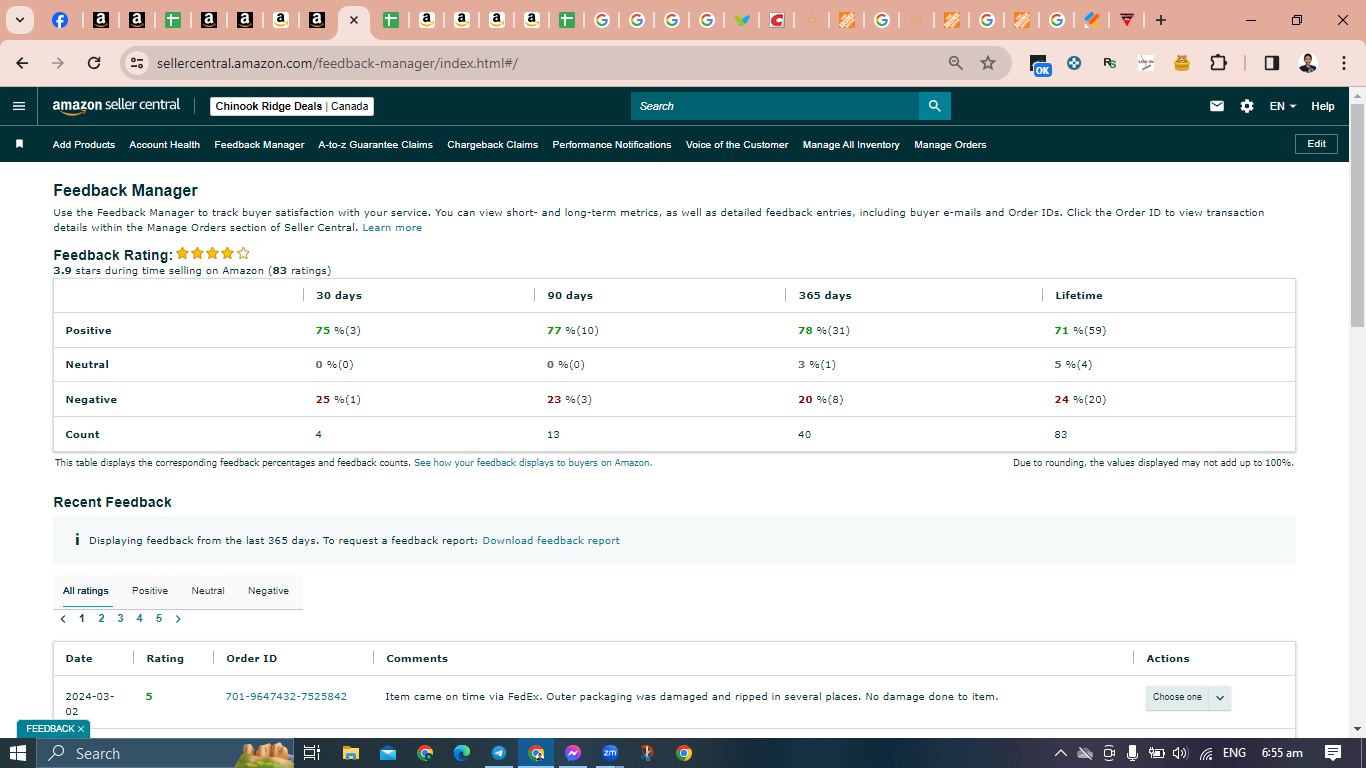Switch to the Negative ratings tab
This screenshot has width=1366, height=768.
pos(268,591)
